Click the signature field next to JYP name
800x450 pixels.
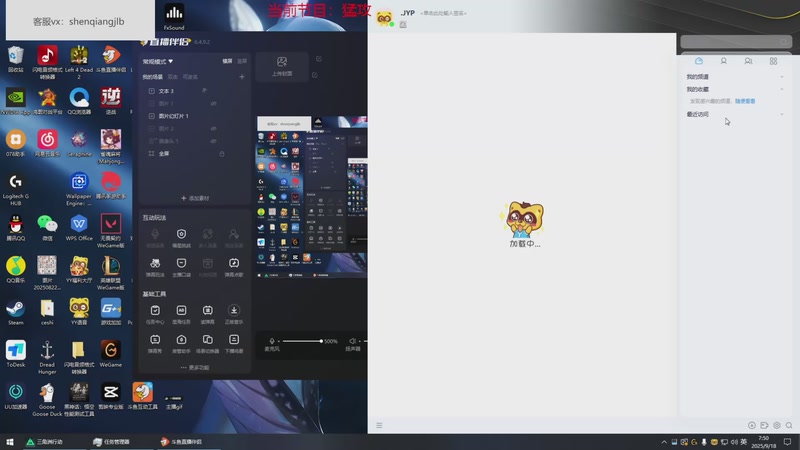pyautogui.click(x=443, y=13)
